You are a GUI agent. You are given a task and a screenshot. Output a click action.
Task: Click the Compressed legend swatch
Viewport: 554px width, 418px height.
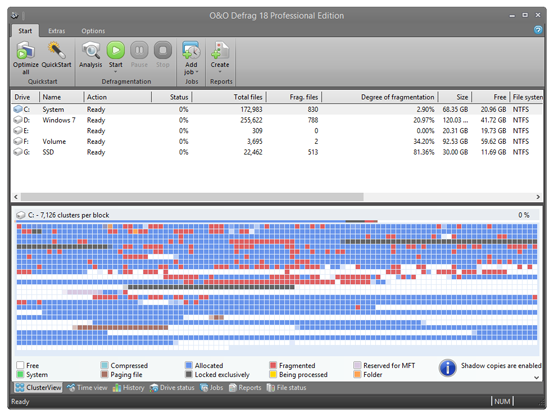[x=104, y=365]
